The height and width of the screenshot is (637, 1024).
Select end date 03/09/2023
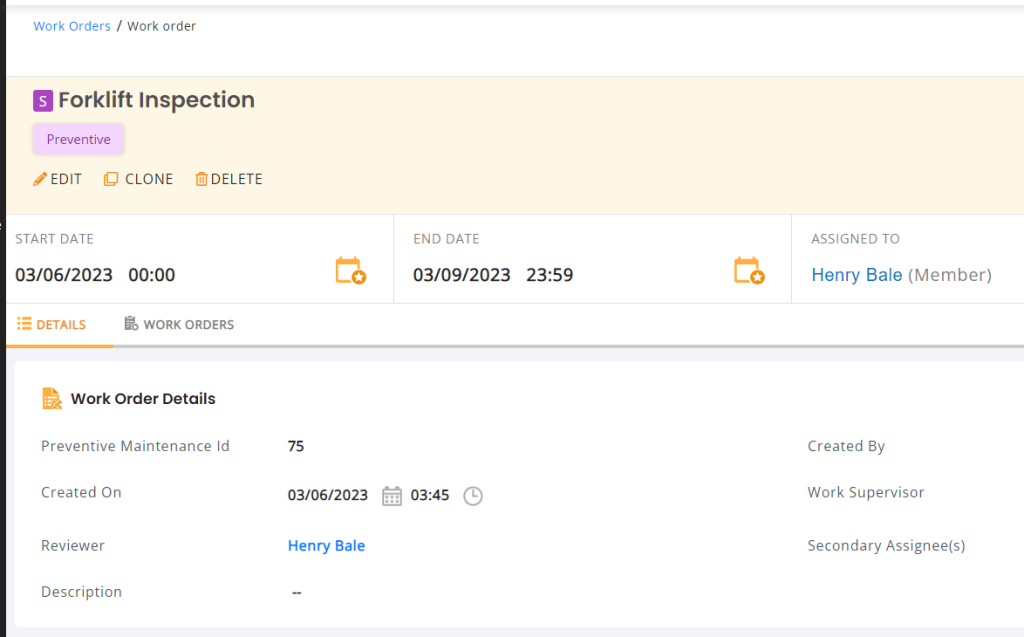(x=462, y=275)
